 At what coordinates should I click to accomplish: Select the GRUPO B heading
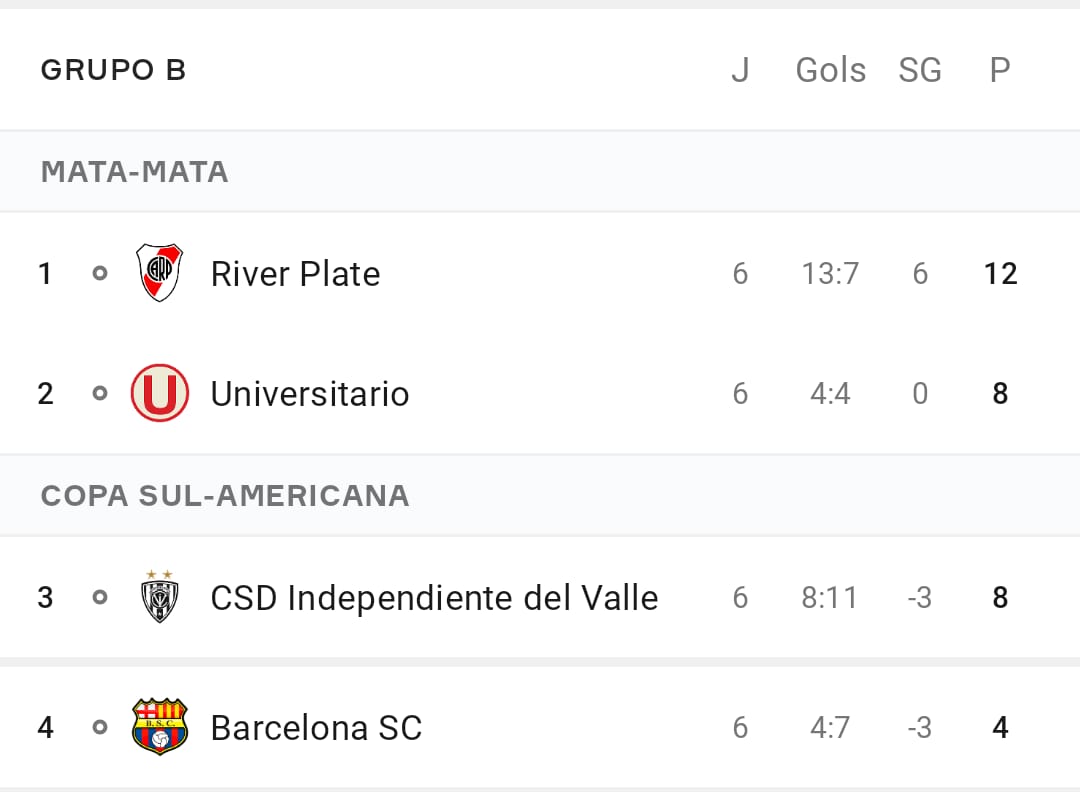(x=114, y=70)
